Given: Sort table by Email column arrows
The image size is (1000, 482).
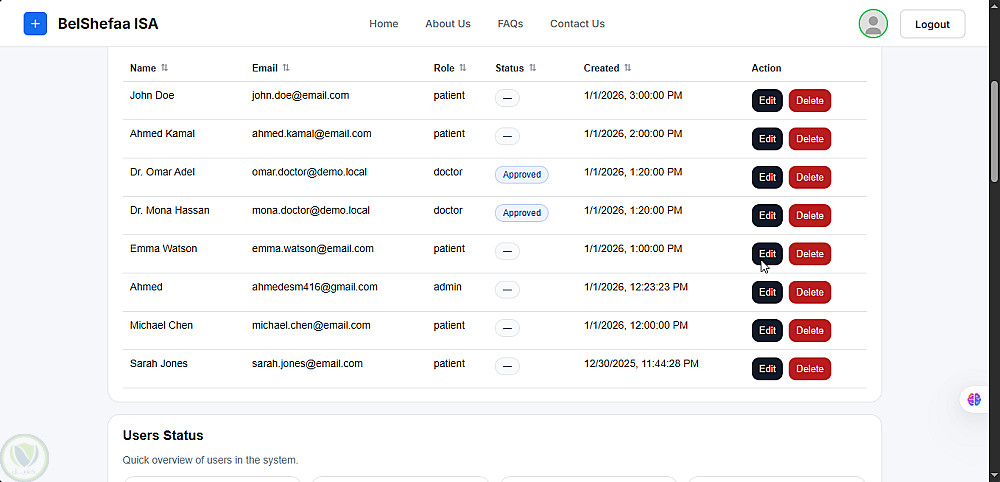Looking at the screenshot, I should [286, 68].
